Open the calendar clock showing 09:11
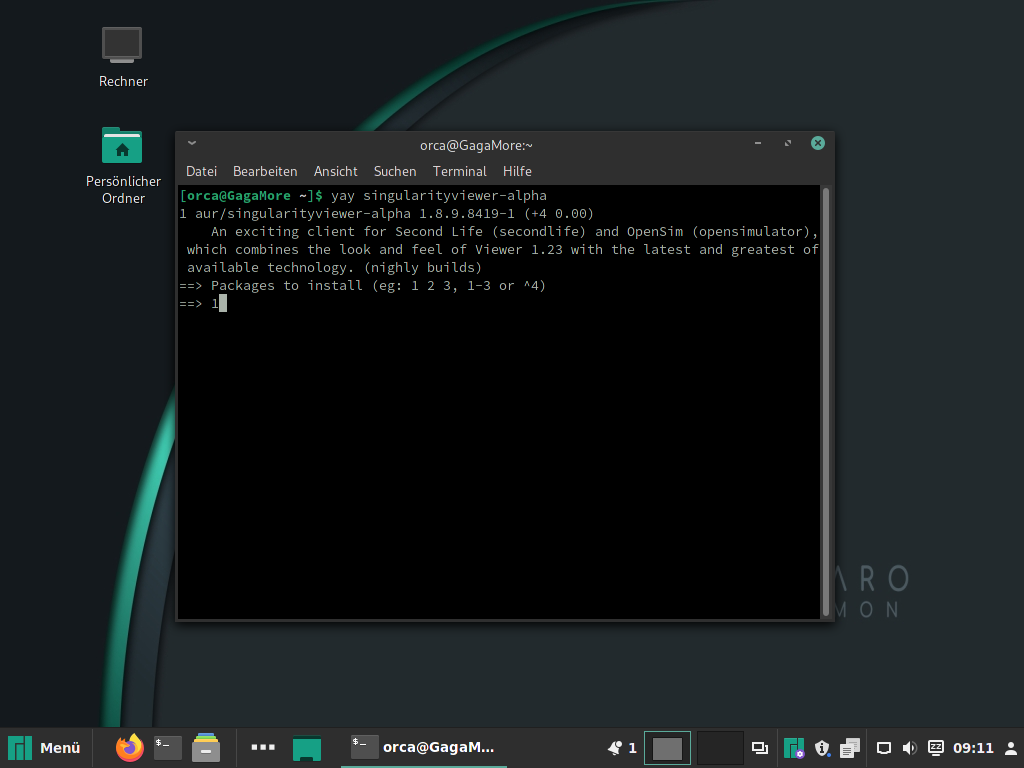Screen dimensions: 1024x768 click(x=973, y=748)
